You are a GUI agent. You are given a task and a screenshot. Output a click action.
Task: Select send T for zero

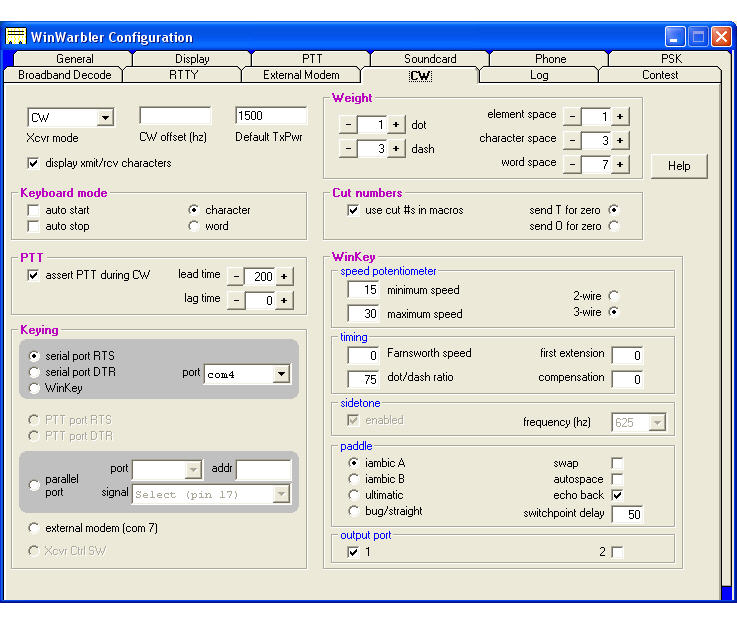613,210
